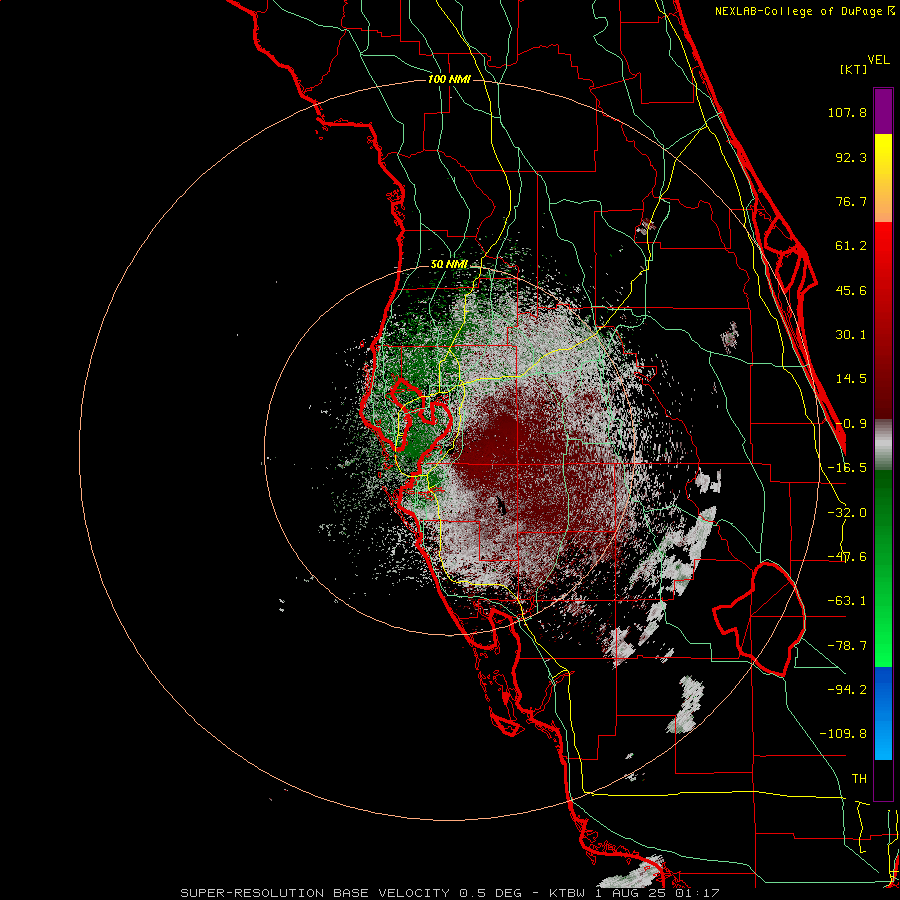Pick the gray near-zero color bar segment
The image size is (900, 900).
(x=883, y=445)
